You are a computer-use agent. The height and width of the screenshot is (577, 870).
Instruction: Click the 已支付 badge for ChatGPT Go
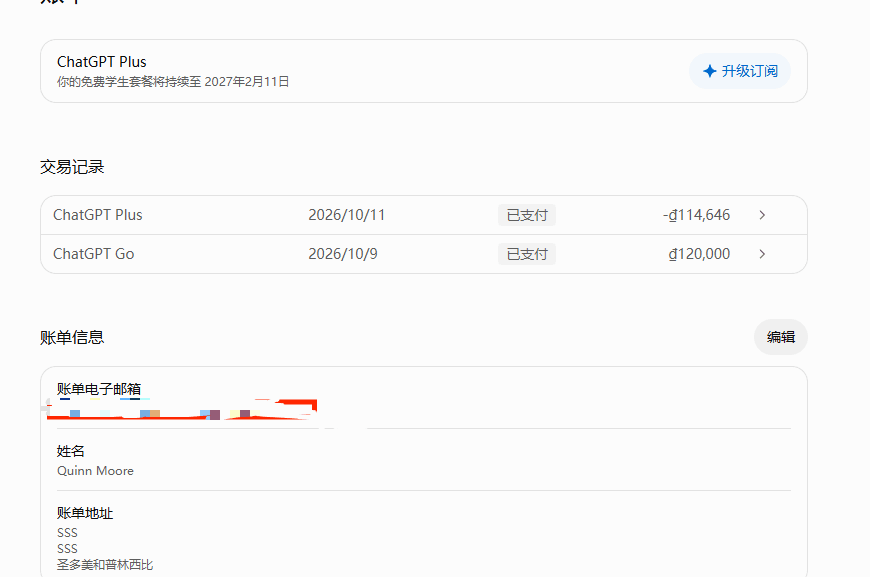tap(527, 254)
